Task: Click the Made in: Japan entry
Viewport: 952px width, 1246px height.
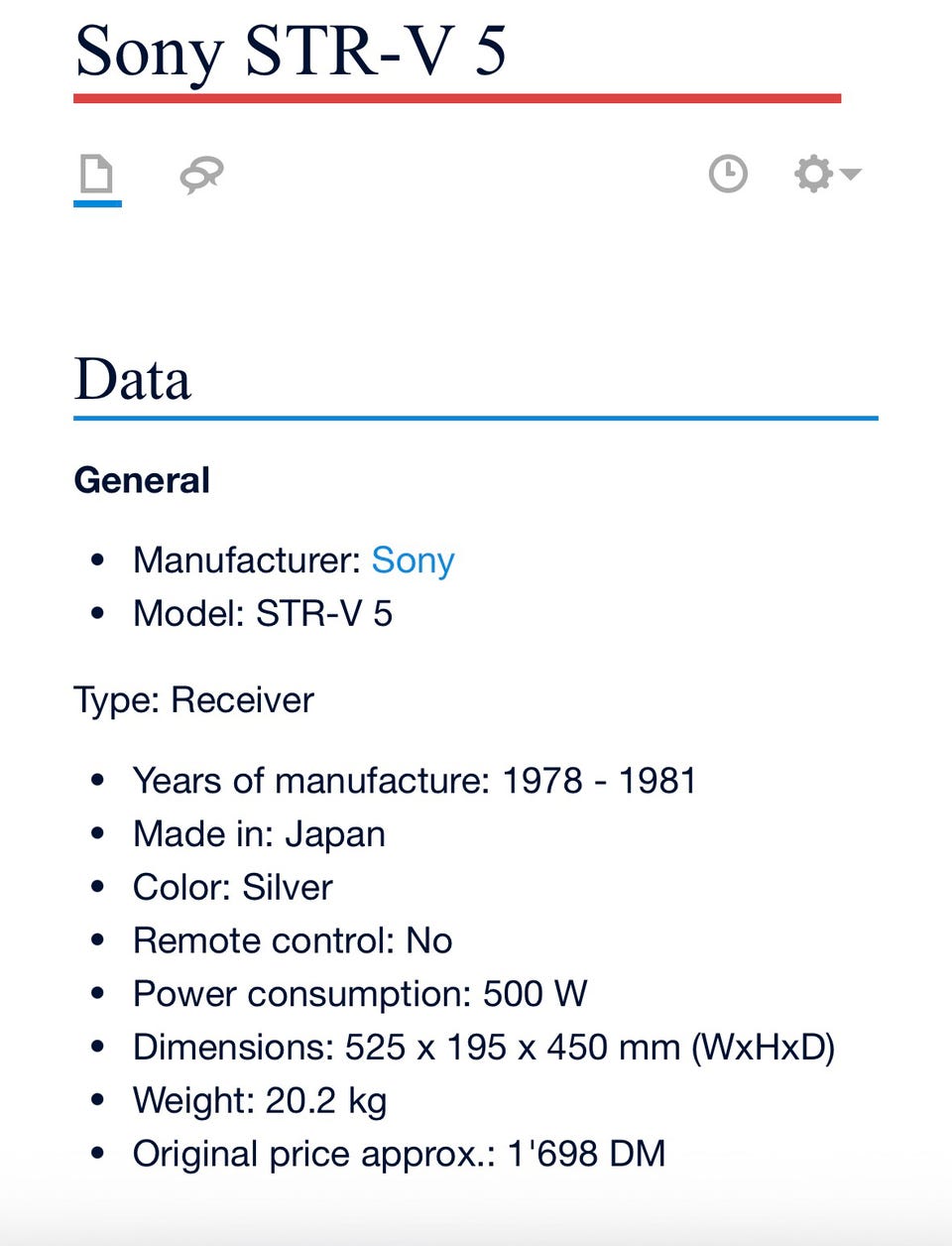Action: point(259,834)
